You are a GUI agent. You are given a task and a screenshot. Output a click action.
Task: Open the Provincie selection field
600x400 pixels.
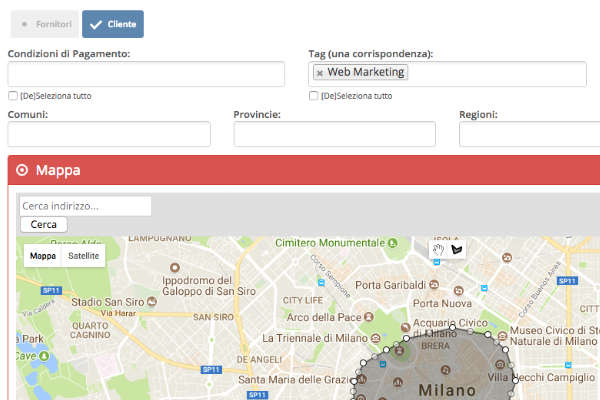pyautogui.click(x=335, y=134)
